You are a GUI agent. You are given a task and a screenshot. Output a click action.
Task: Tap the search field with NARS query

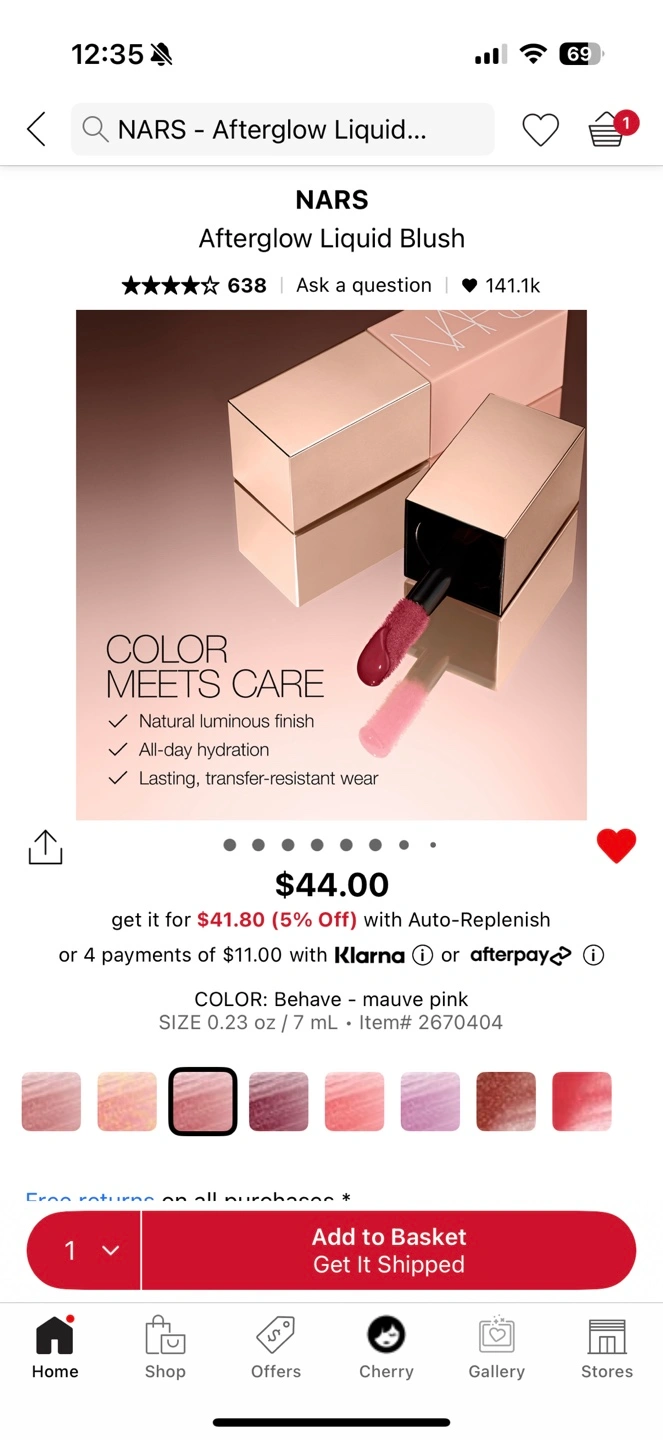pyautogui.click(x=282, y=129)
